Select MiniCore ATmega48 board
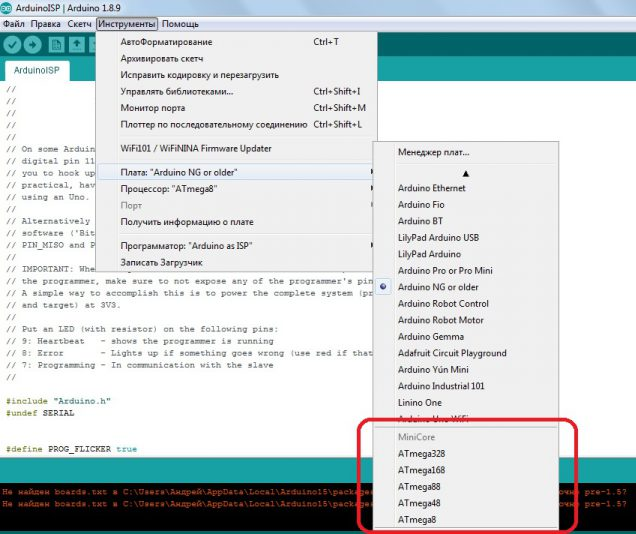Image resolution: width=636 pixels, height=534 pixels. pos(466,503)
